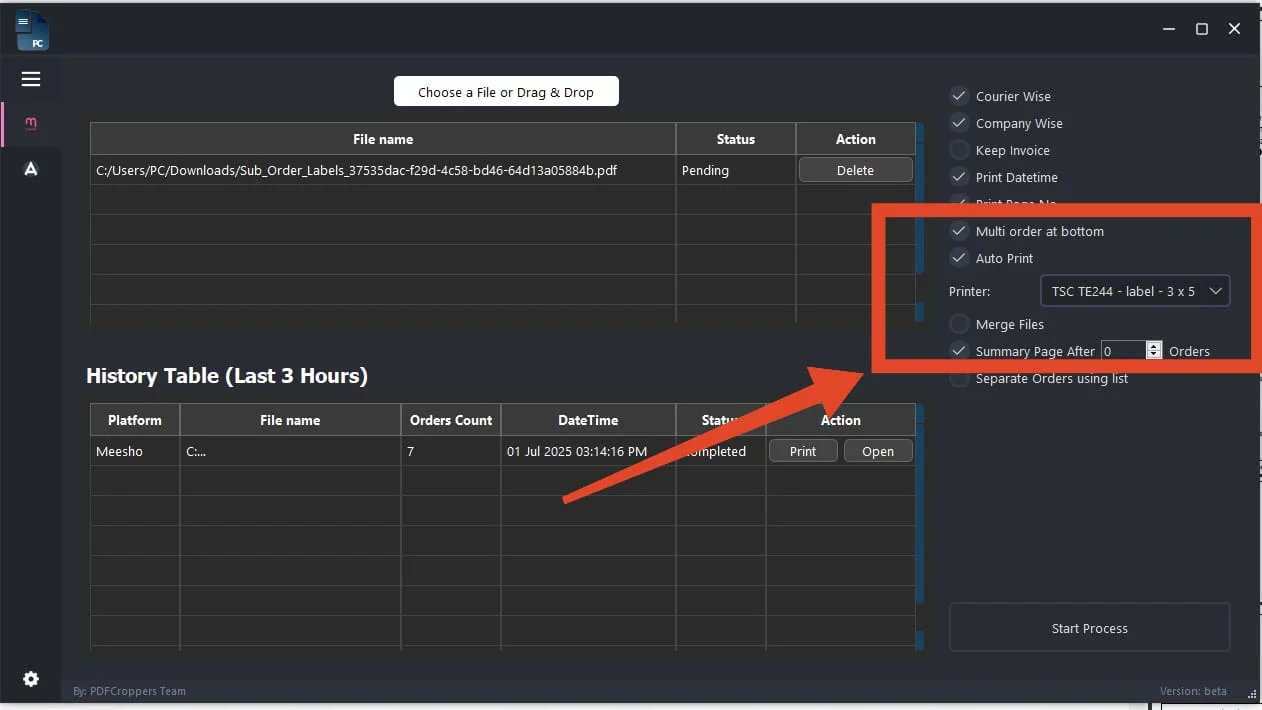Disable the Company Wise option
1262x710 pixels.
pyautogui.click(x=959, y=123)
